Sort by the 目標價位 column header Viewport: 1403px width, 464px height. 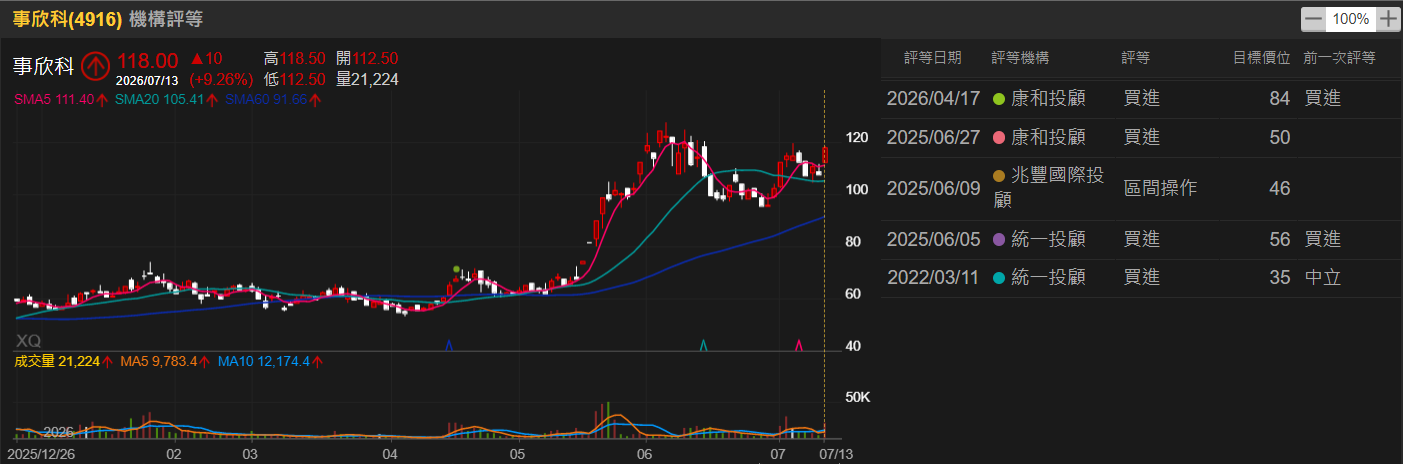point(1261,59)
